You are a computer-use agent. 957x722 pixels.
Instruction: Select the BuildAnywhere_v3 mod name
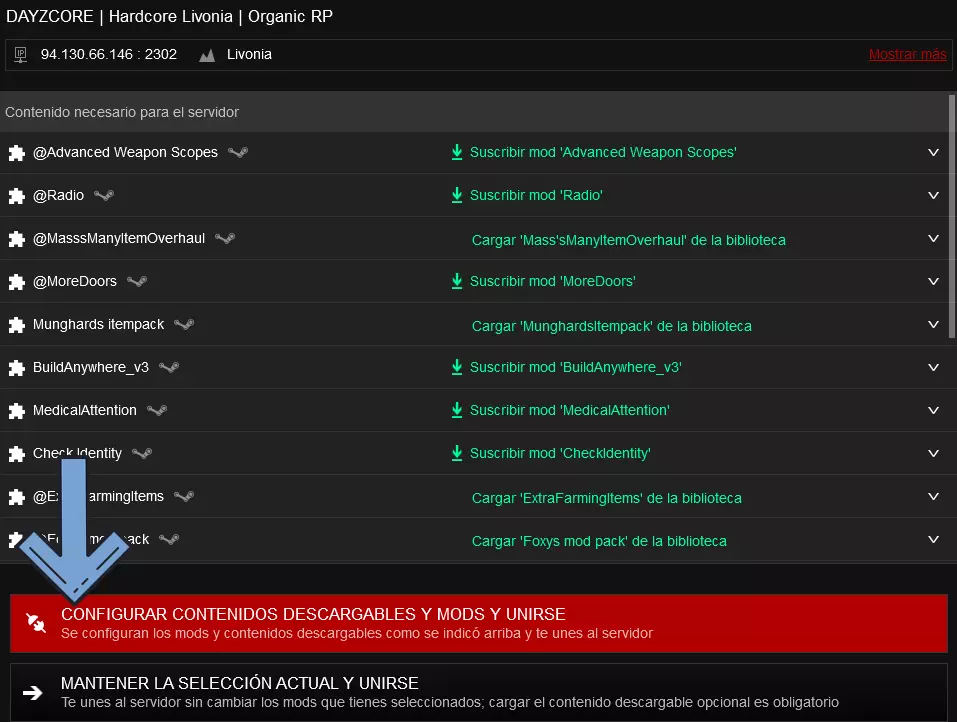tap(91, 367)
